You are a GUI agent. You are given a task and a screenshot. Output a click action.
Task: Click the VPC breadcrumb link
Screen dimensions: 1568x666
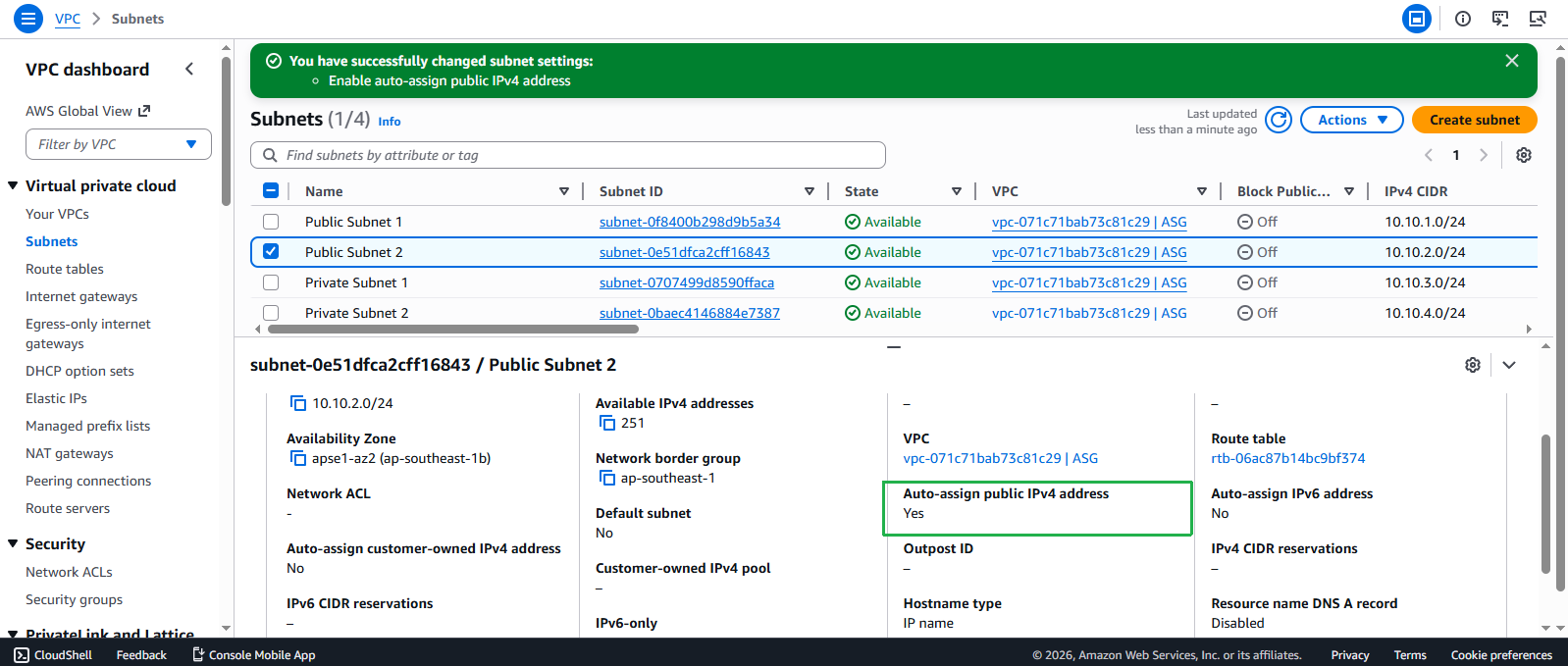68,19
